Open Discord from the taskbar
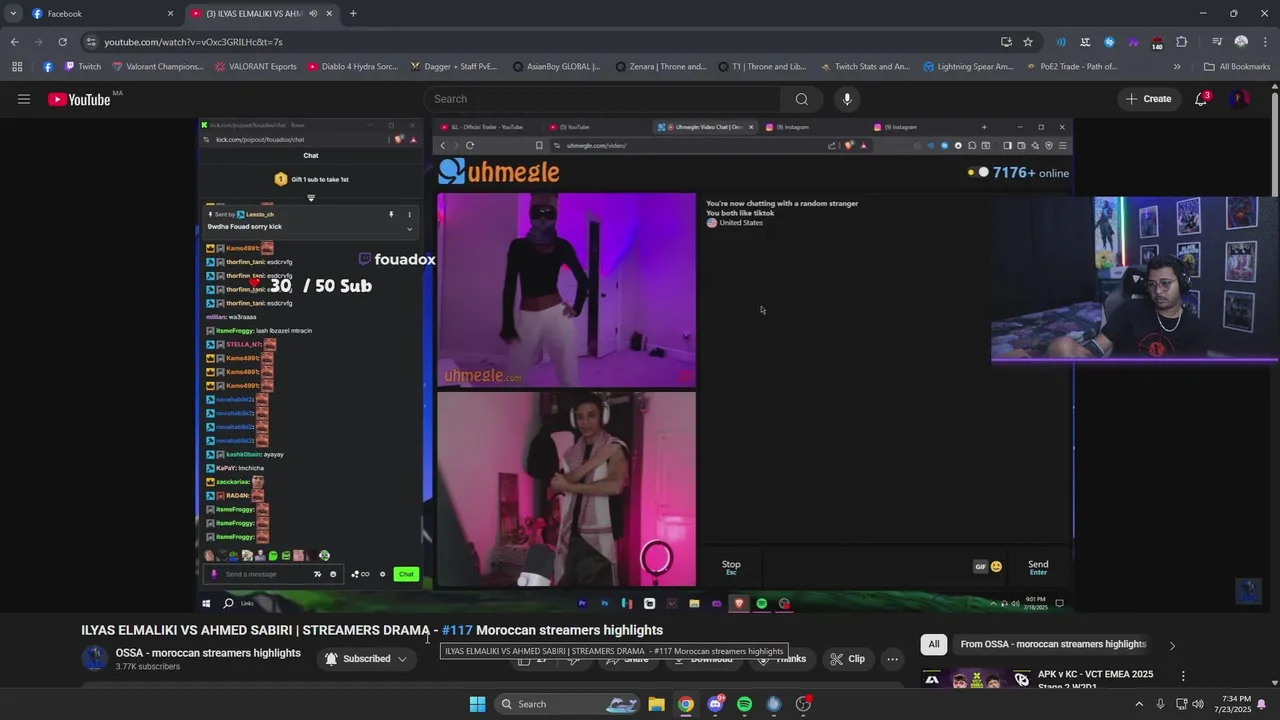Image resolution: width=1280 pixels, height=720 pixels. pyautogui.click(x=715, y=704)
